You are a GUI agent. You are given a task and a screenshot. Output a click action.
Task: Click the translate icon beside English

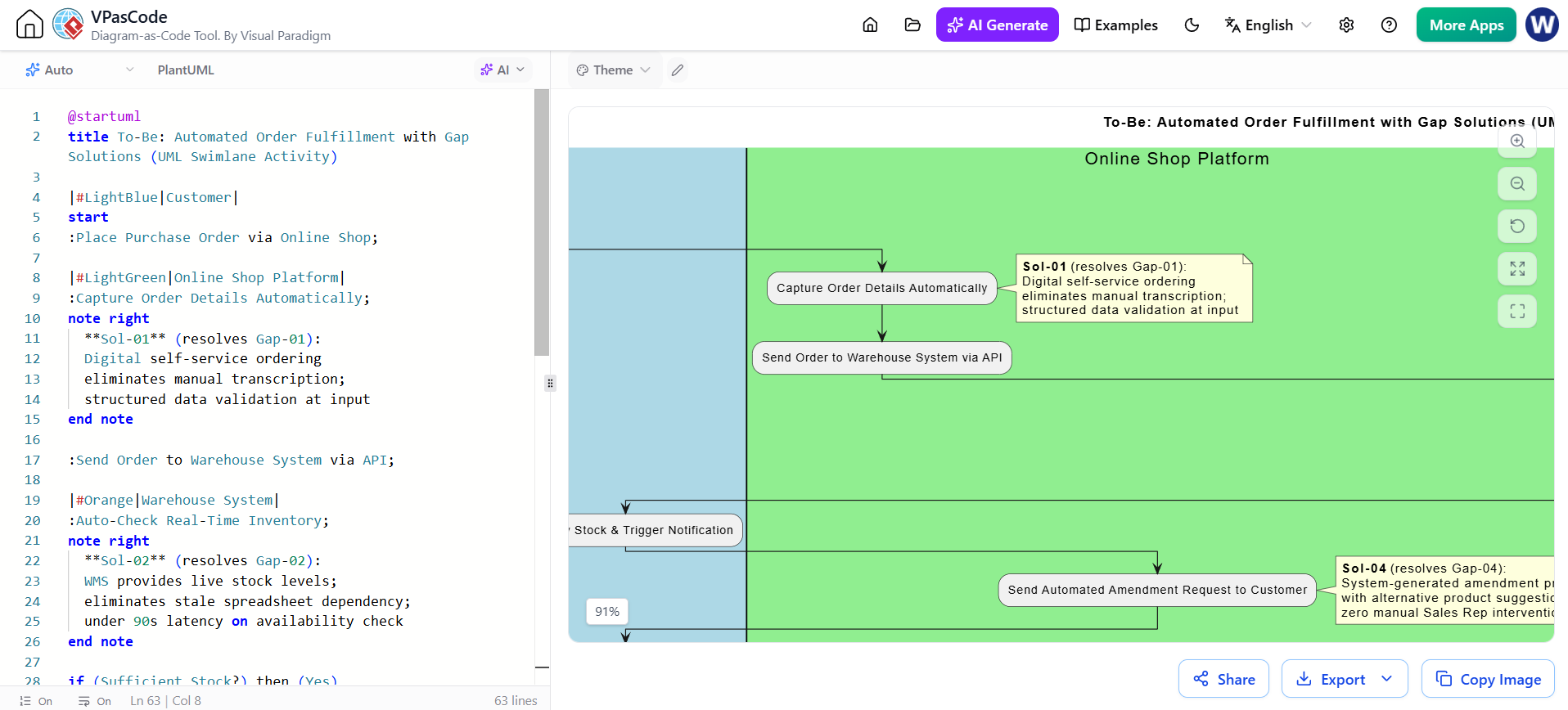(1232, 25)
